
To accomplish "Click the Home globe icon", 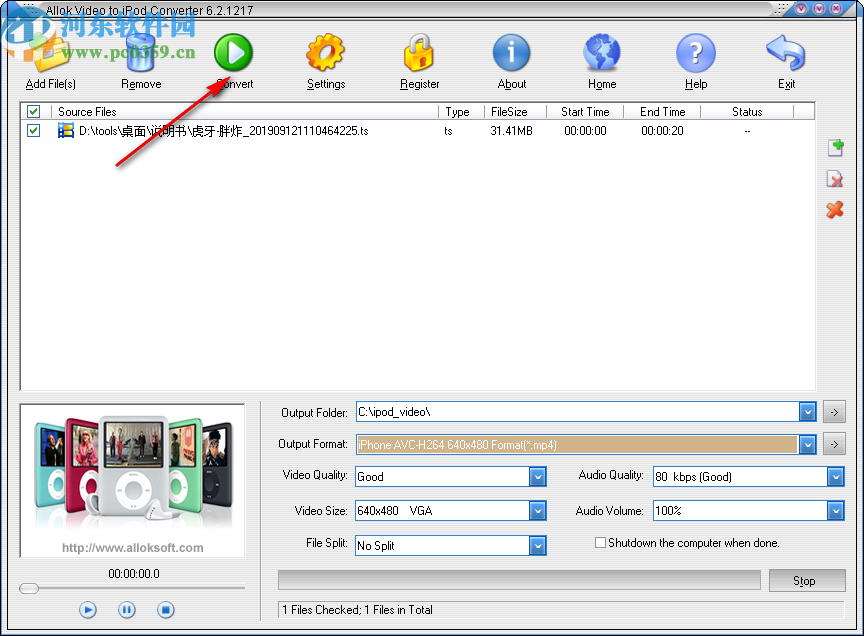I will (x=601, y=50).
